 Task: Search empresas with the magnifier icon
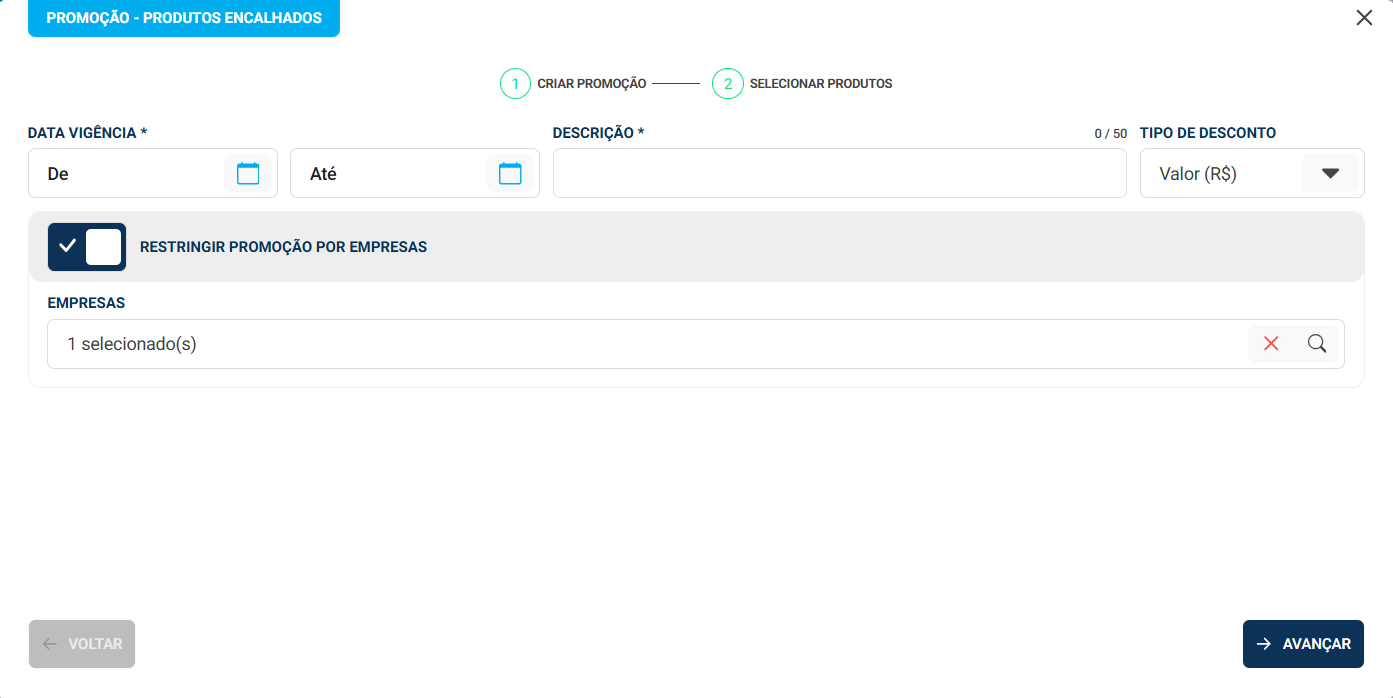click(x=1317, y=344)
